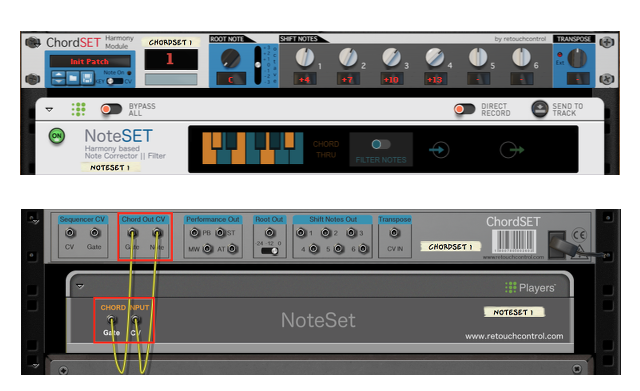Click the Shift Notes knob 1
The height and width of the screenshot is (391, 640).
point(304,58)
